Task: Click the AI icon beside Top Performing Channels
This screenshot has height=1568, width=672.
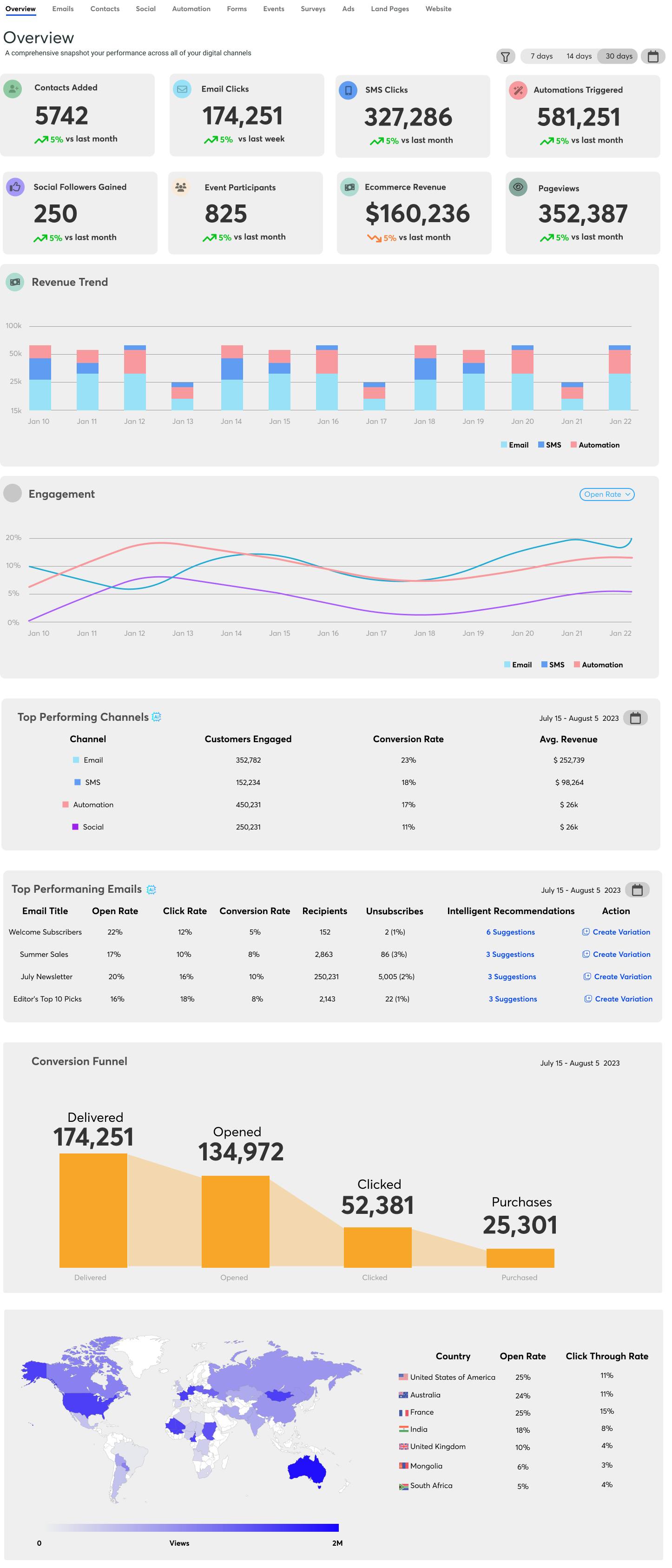Action: point(157,717)
